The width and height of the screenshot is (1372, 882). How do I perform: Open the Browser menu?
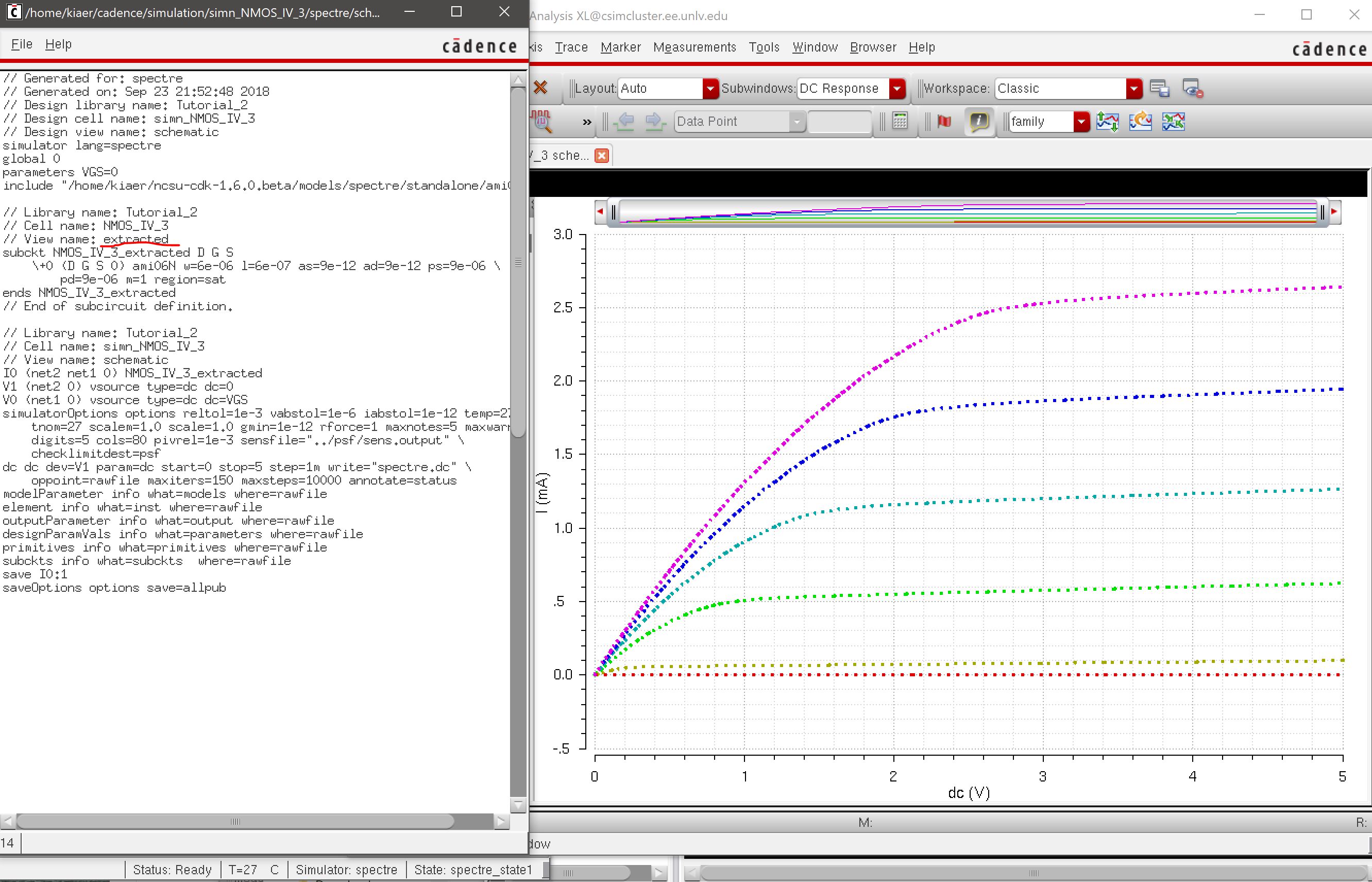tap(873, 47)
